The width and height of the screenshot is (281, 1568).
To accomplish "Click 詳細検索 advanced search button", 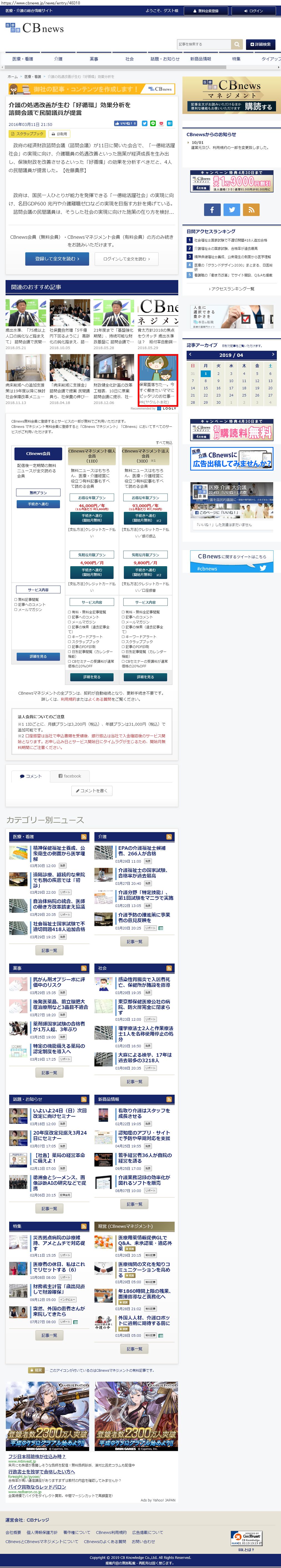I will point(260,44).
